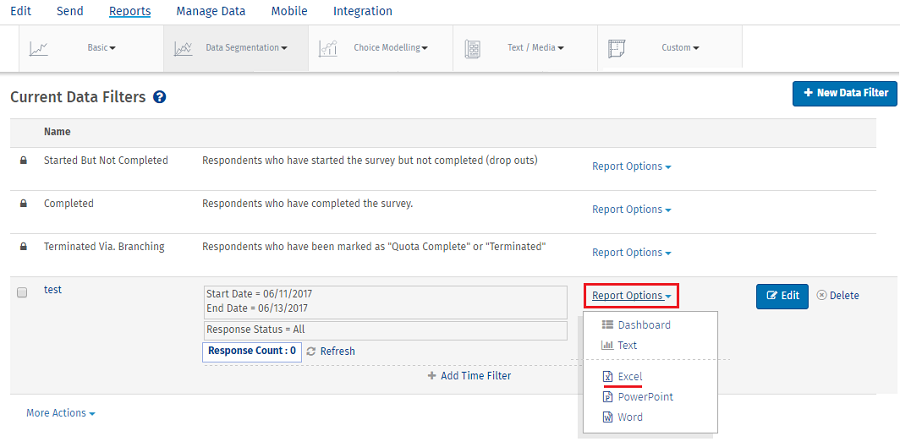Tick the checkbox for test filter
Screen dimensions: 900x447
point(23,292)
